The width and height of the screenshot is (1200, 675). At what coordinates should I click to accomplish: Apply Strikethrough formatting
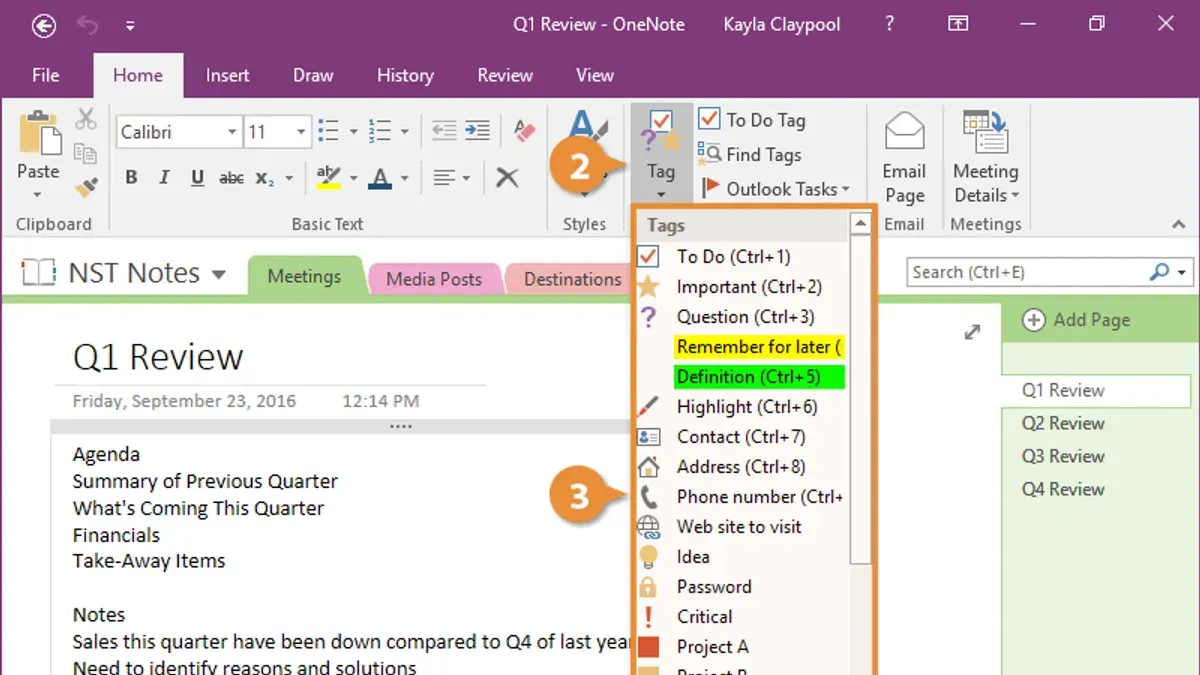coord(231,178)
